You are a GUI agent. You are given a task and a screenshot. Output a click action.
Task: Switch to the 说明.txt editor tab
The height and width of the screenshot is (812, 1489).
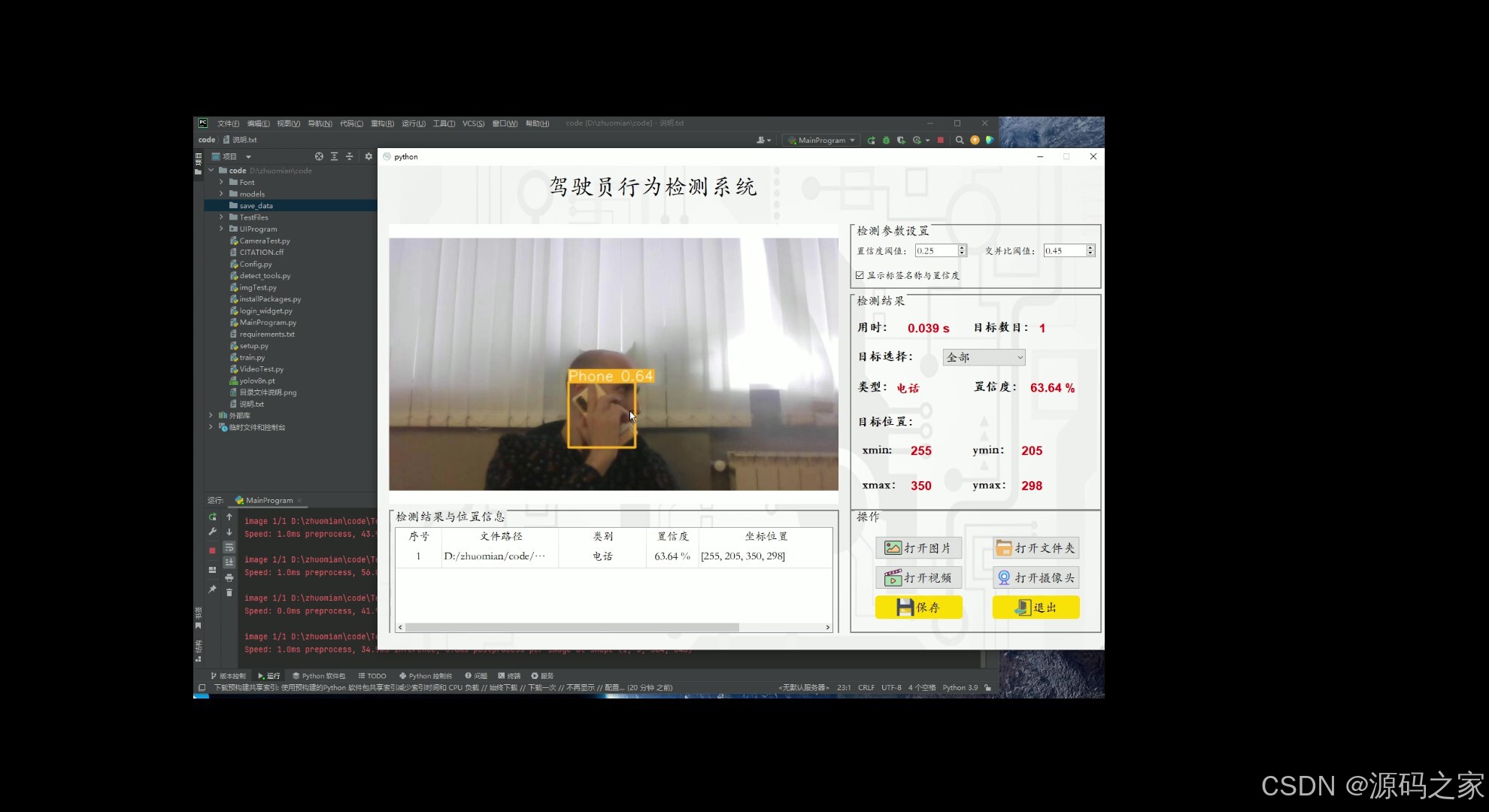(244, 139)
